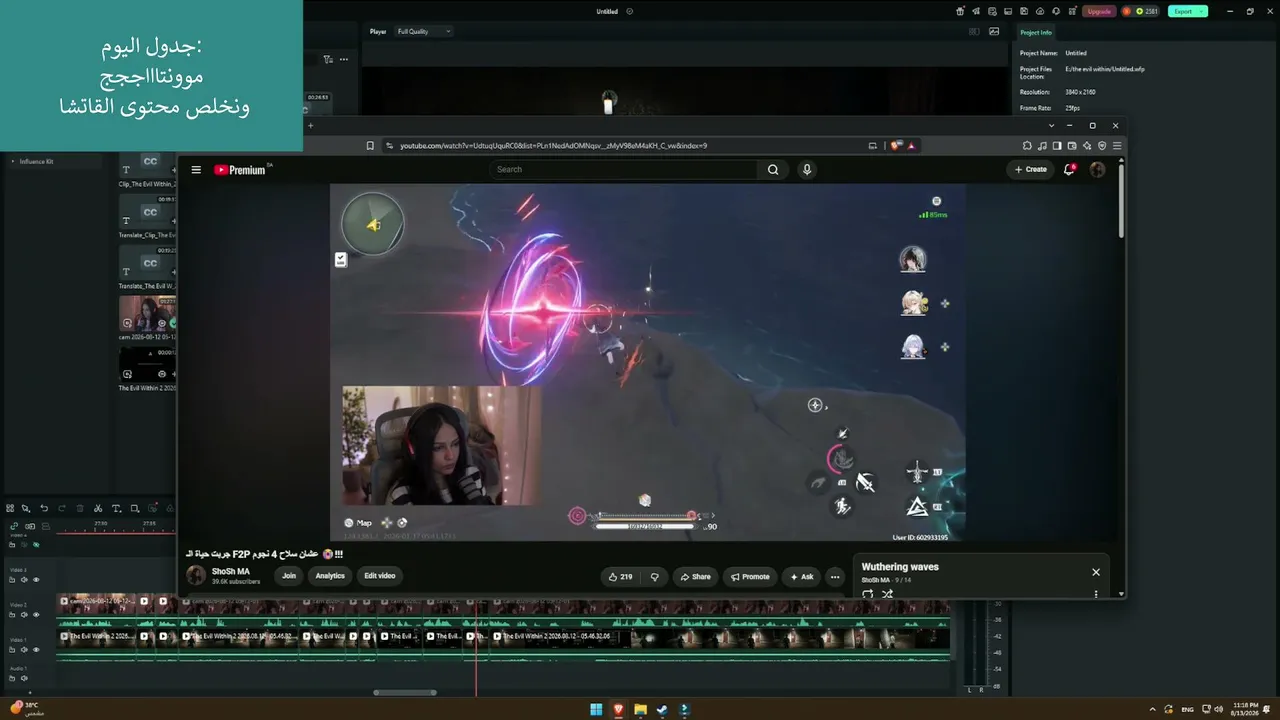
Task: Click the YouTube search magnifier button
Action: point(773,170)
